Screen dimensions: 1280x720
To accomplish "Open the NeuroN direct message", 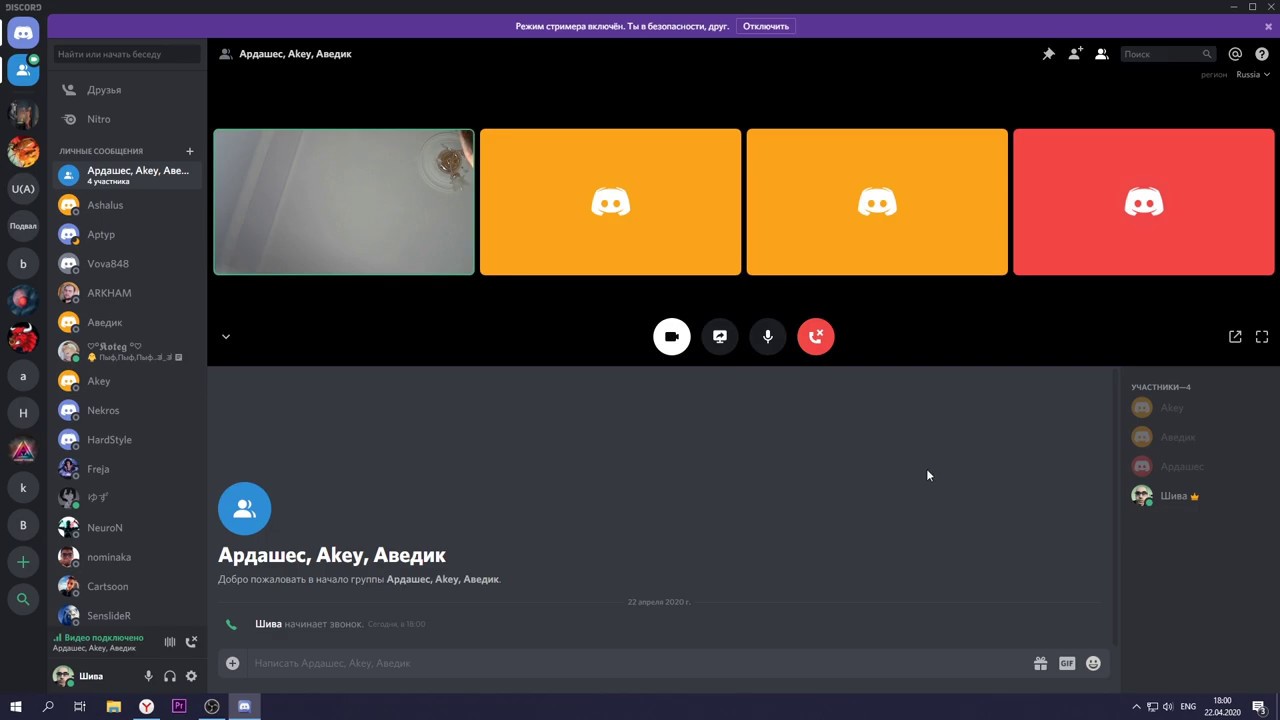I will (127, 528).
